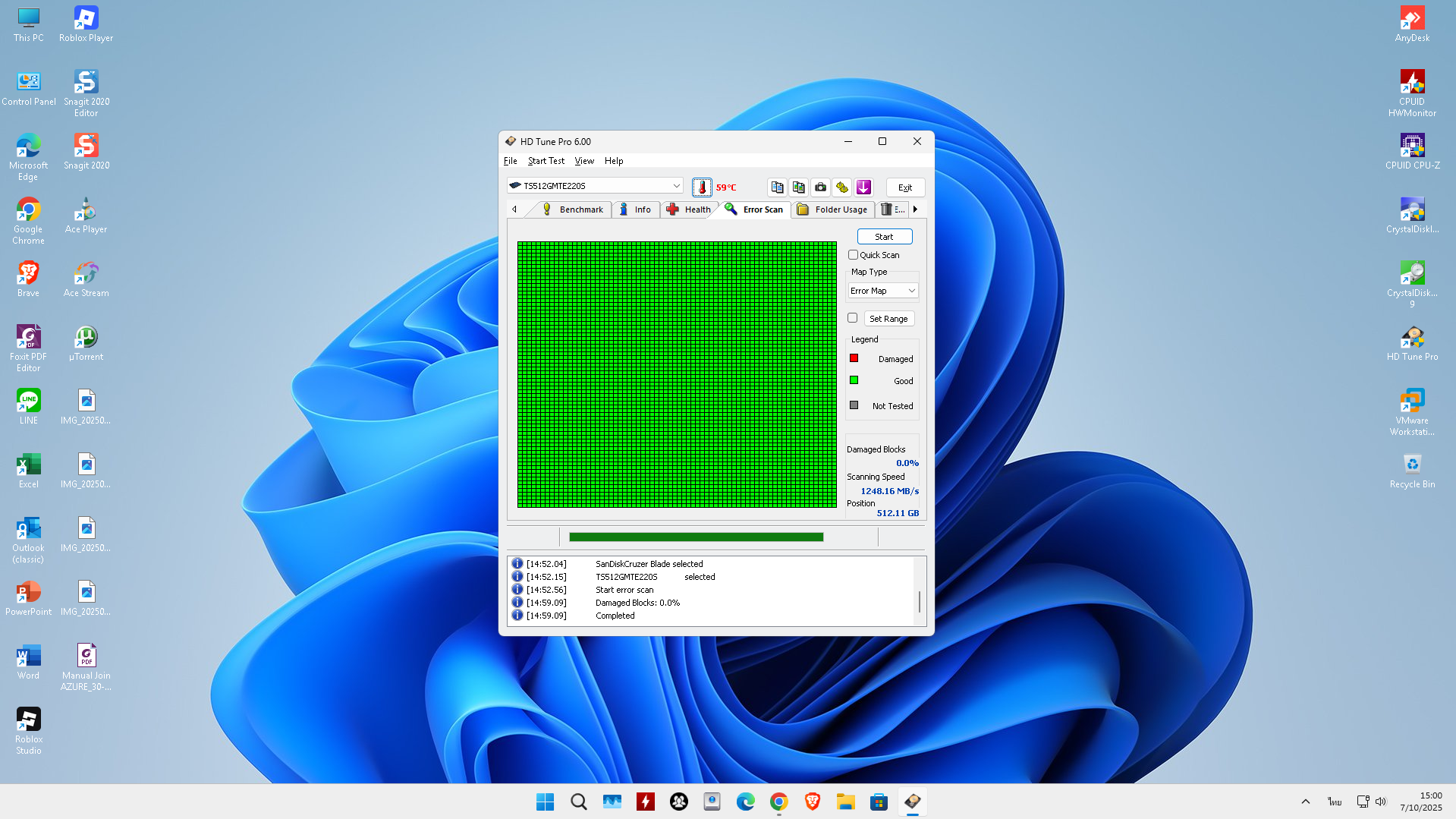1456x819 pixels.
Task: Click the Exit button
Action: pyautogui.click(x=904, y=187)
